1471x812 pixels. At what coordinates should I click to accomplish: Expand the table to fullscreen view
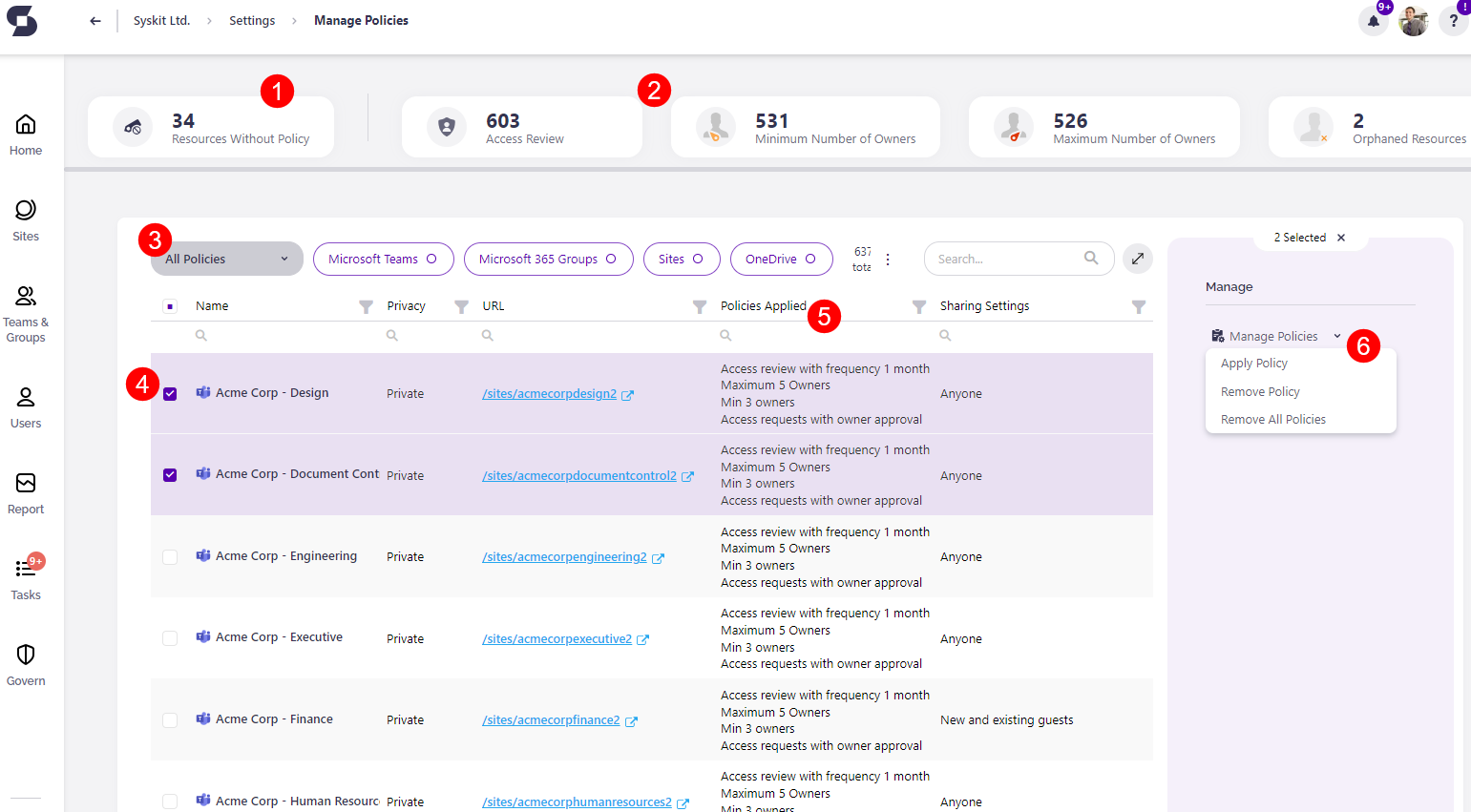point(1137,258)
